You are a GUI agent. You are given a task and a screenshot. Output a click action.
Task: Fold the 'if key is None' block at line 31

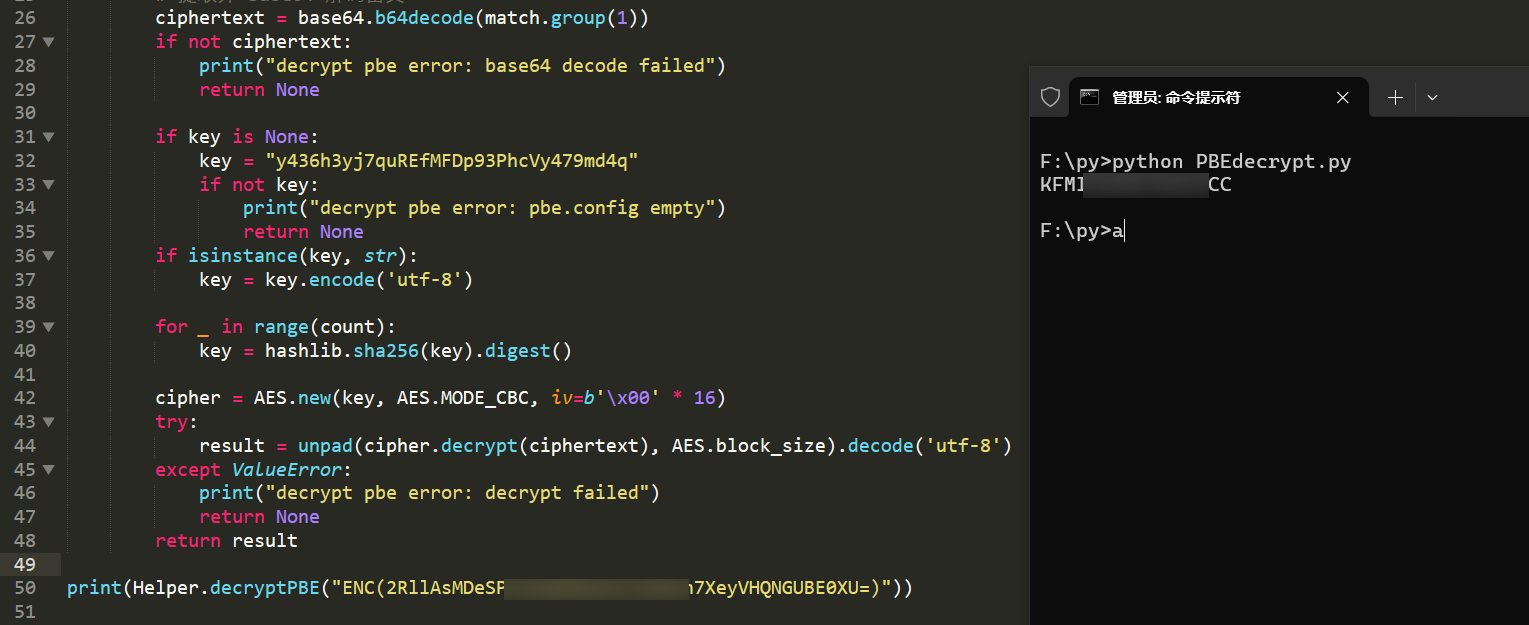49,137
